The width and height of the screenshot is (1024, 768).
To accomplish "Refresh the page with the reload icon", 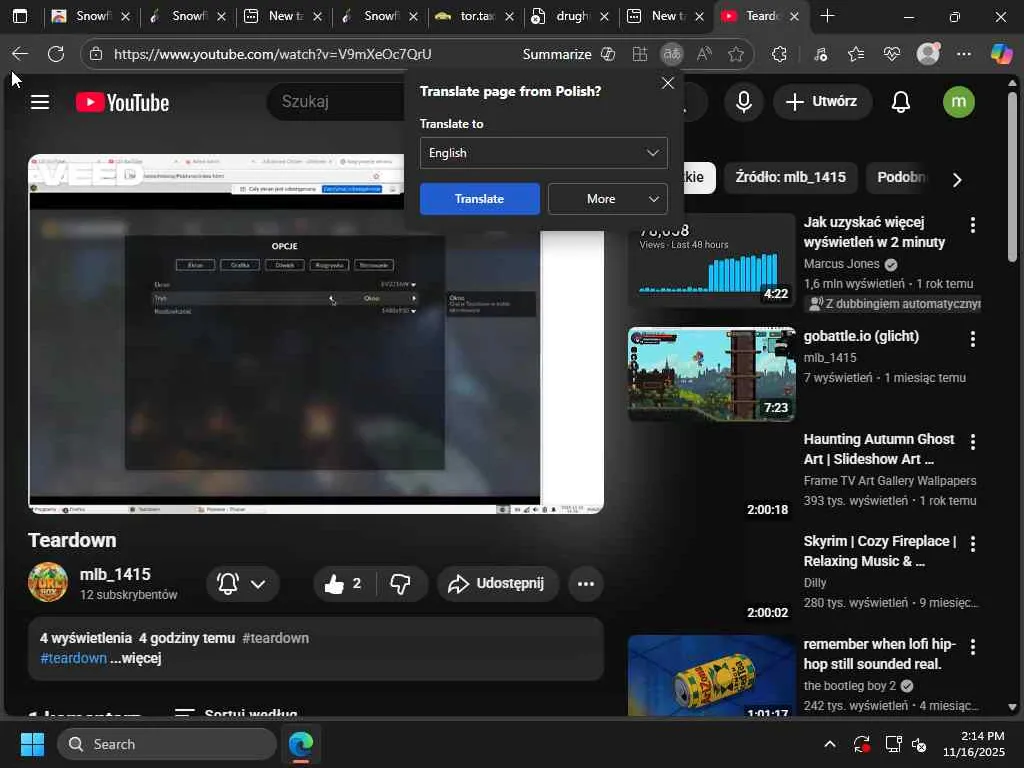I will [x=56, y=54].
